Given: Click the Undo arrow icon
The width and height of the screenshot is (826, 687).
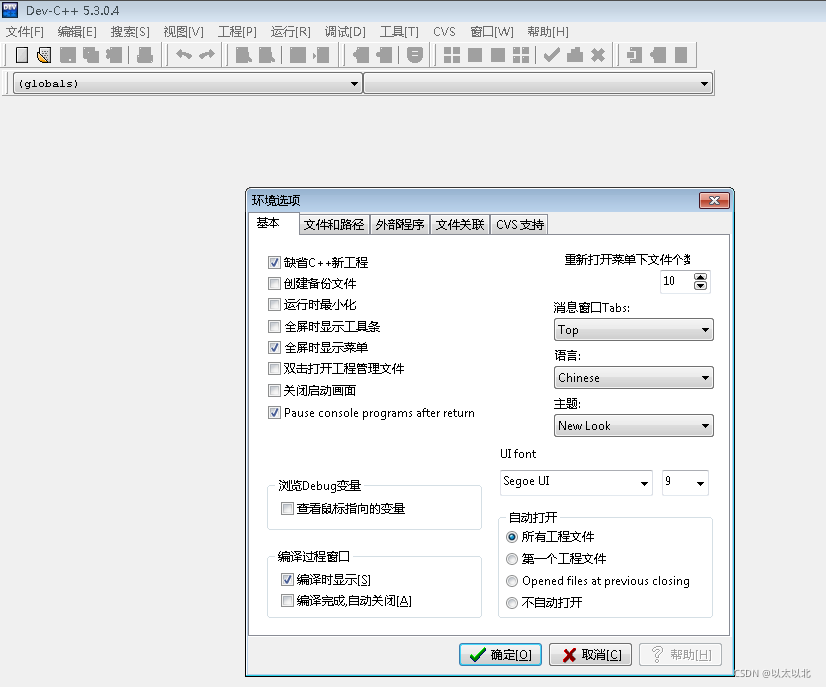Looking at the screenshot, I should [x=185, y=55].
